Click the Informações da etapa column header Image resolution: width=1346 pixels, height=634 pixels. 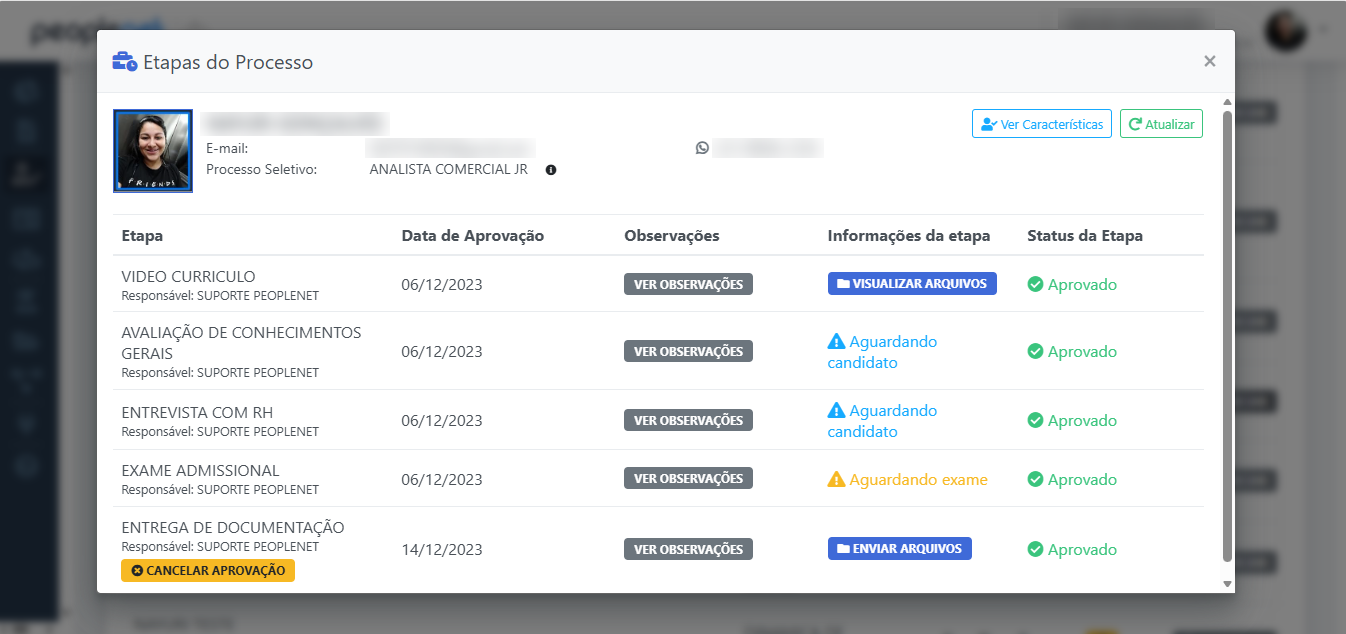(909, 236)
